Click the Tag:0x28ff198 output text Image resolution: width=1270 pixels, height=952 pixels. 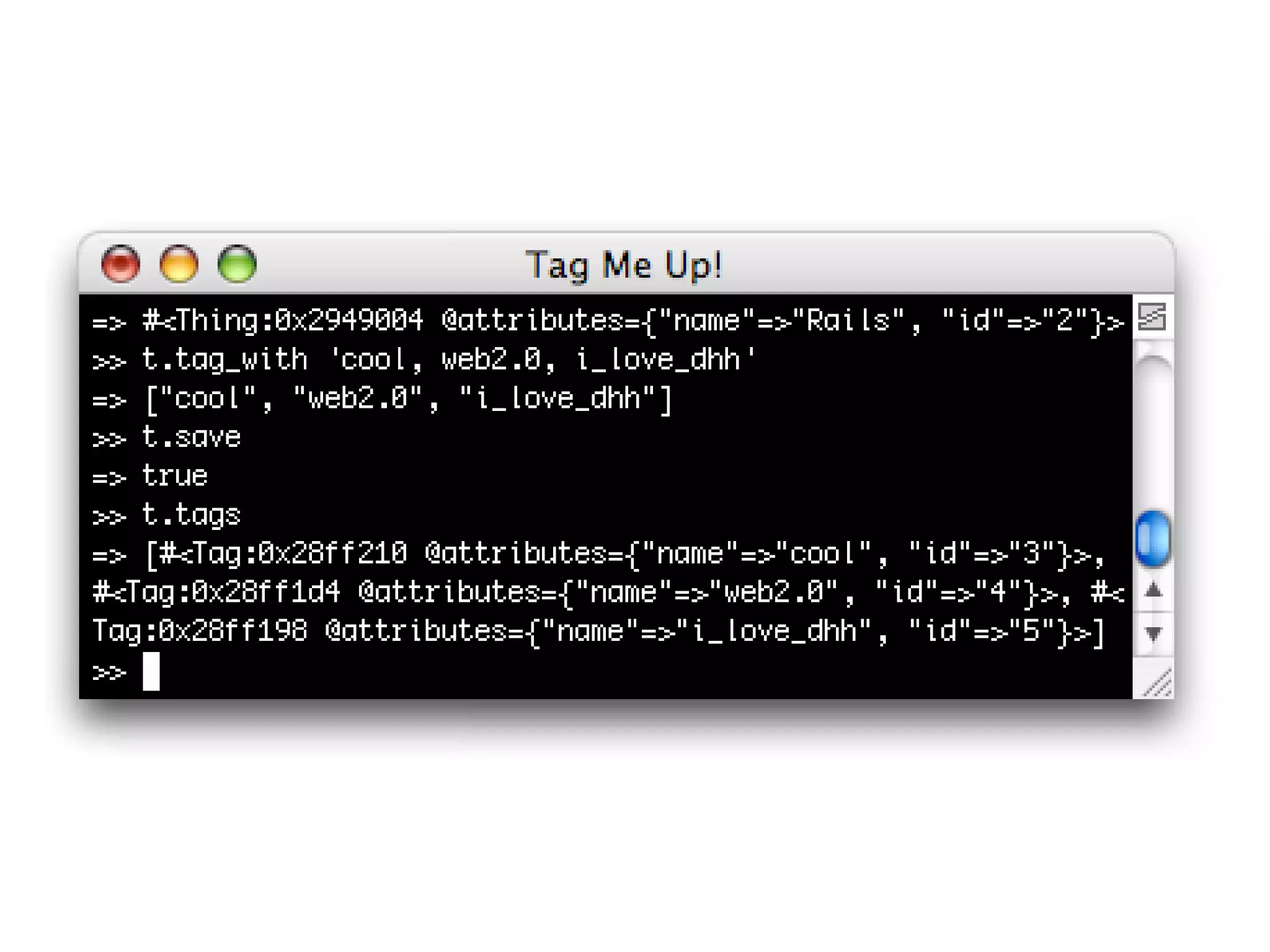(200, 631)
